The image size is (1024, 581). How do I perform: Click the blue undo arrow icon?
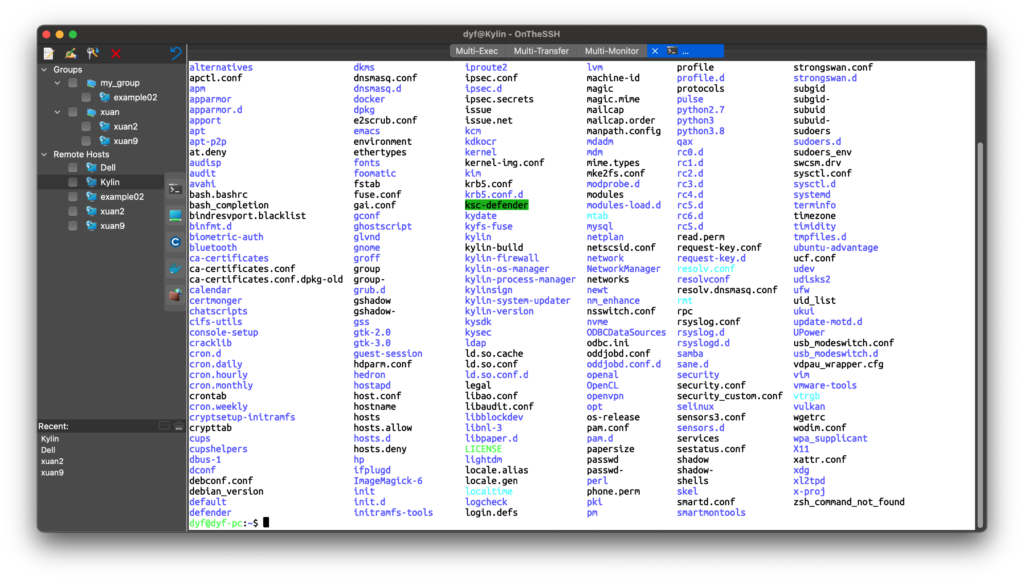(x=176, y=53)
